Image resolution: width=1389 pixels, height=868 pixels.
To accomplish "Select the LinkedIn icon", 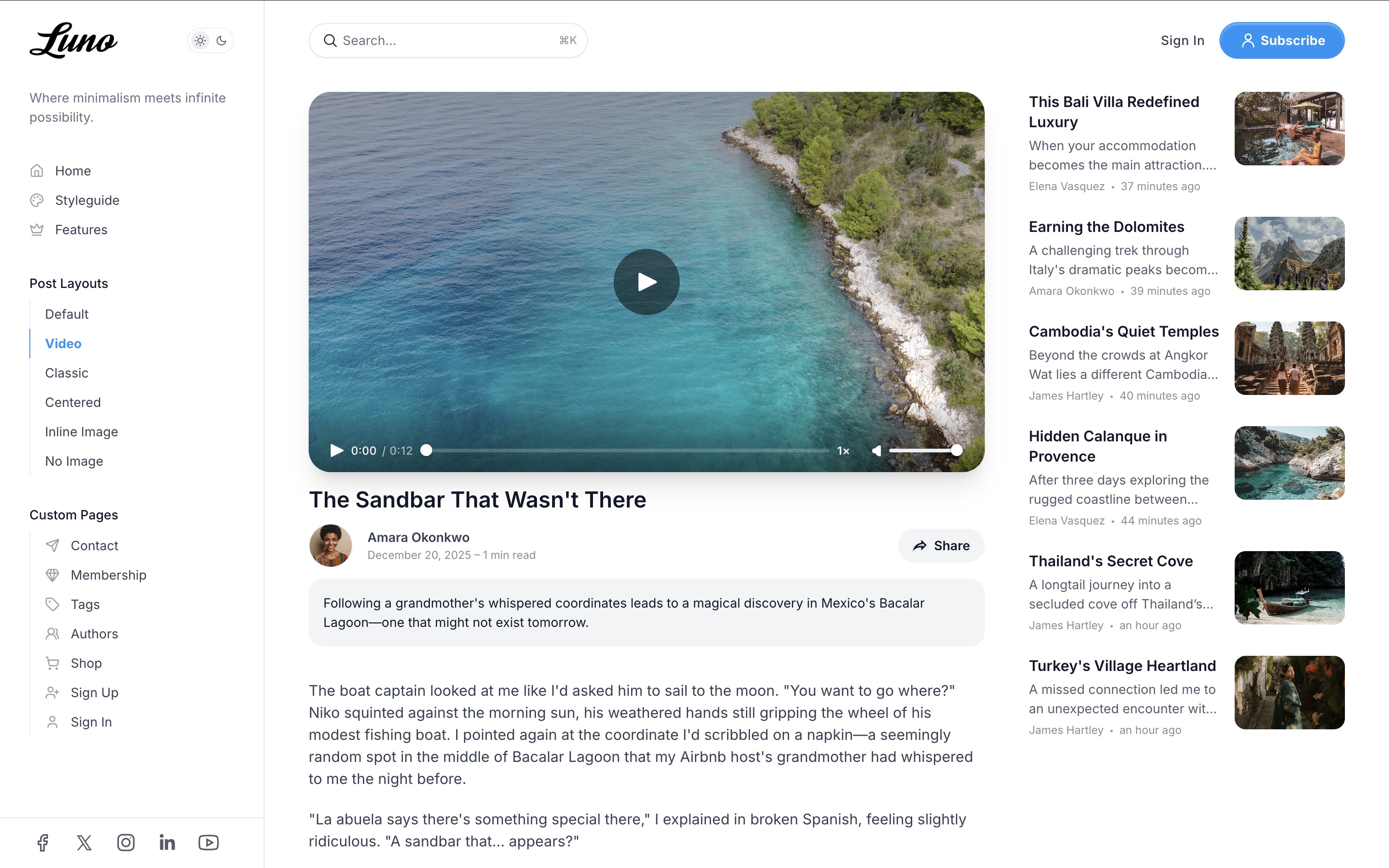I will coord(167,842).
